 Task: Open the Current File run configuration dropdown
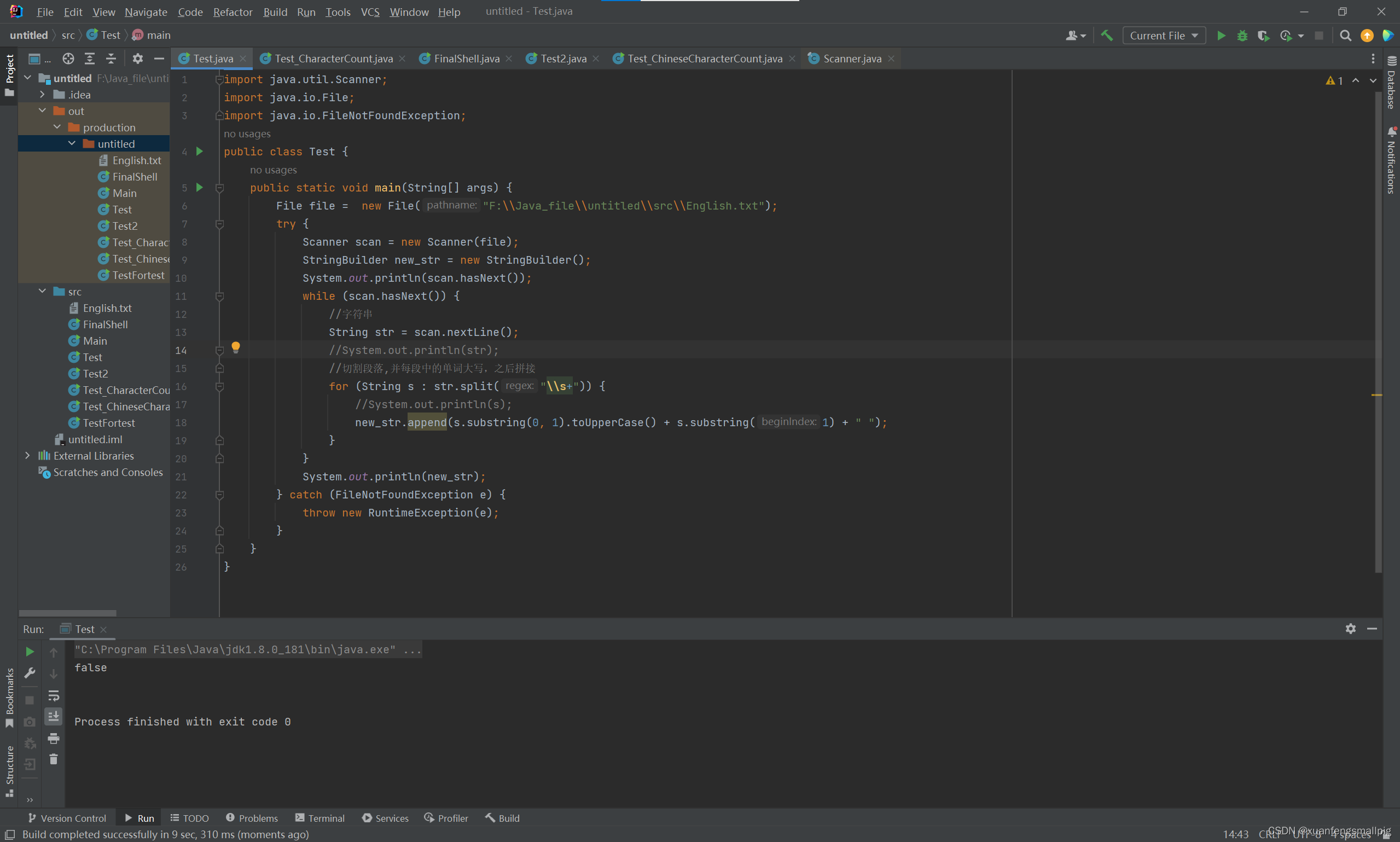coord(1164,35)
